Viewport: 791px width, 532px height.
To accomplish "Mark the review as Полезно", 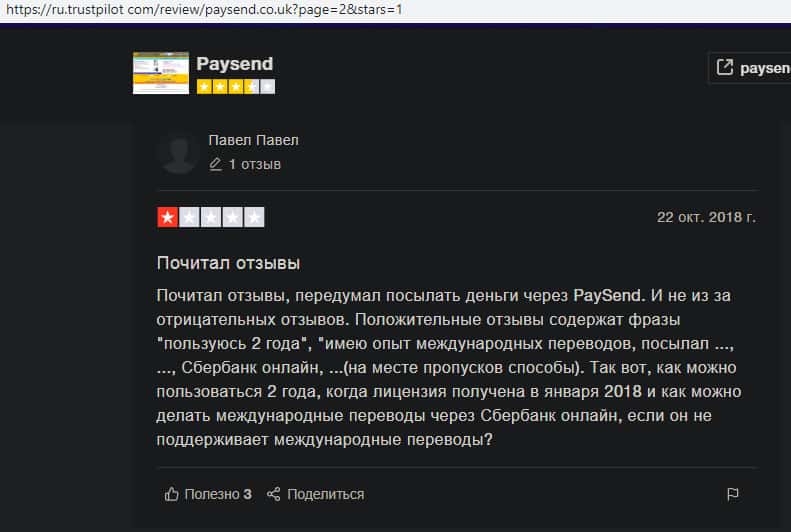I will [208, 494].
